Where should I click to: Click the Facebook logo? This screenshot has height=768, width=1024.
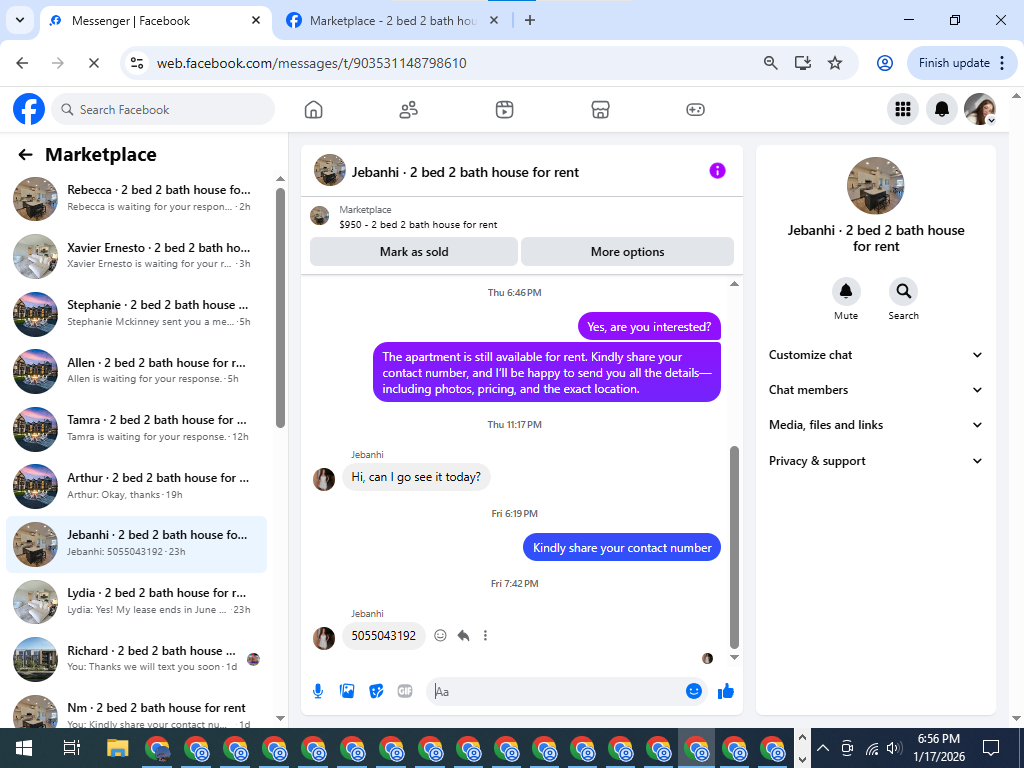click(29, 109)
